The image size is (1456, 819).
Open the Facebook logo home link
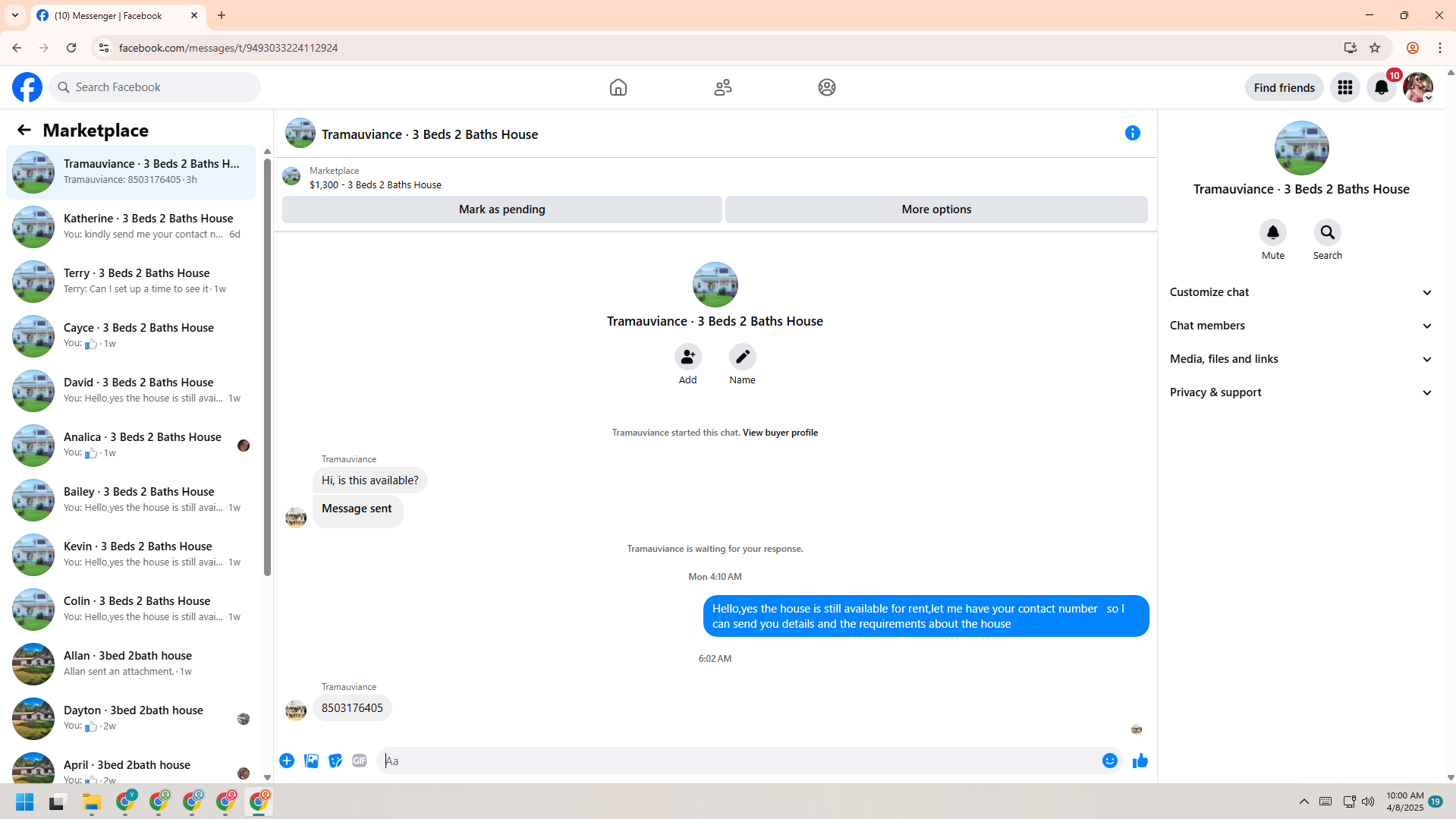27,87
